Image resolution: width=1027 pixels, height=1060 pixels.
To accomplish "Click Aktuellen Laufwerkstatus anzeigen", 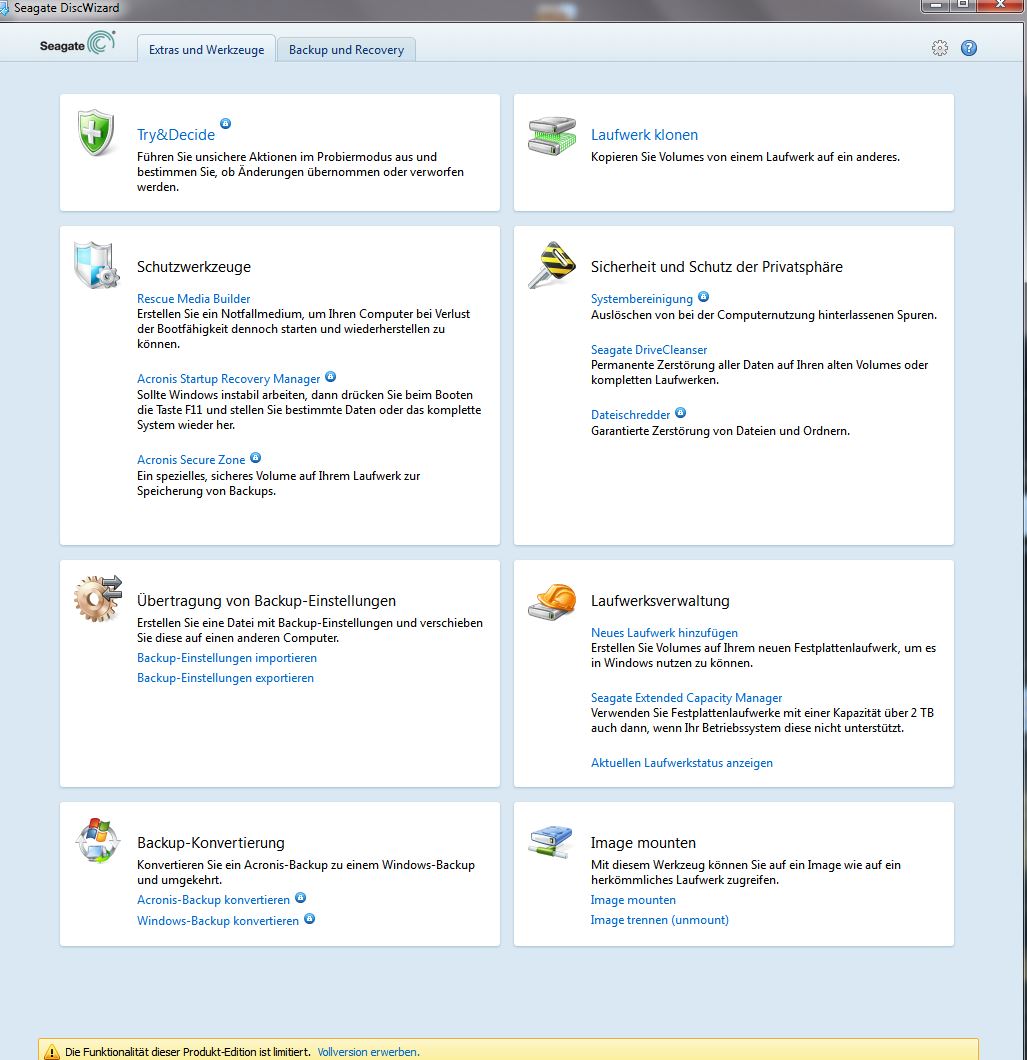I will pyautogui.click(x=682, y=763).
